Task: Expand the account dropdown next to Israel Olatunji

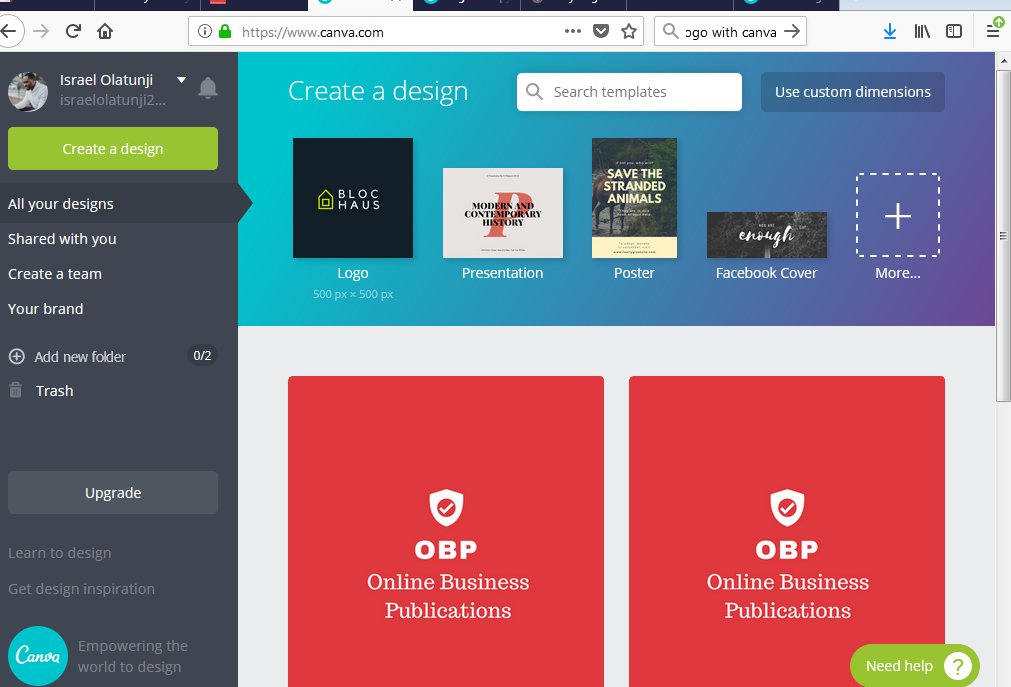Action: click(180, 79)
